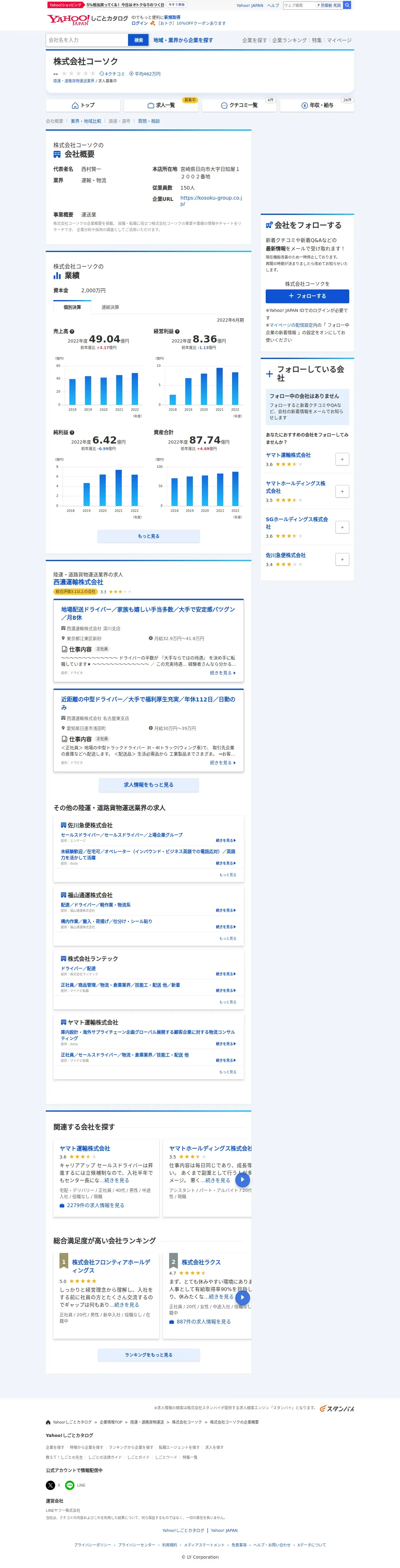This screenshot has height=1568, width=400.
Task: Click the ウェブ検索 input field
Action: (299, 5)
